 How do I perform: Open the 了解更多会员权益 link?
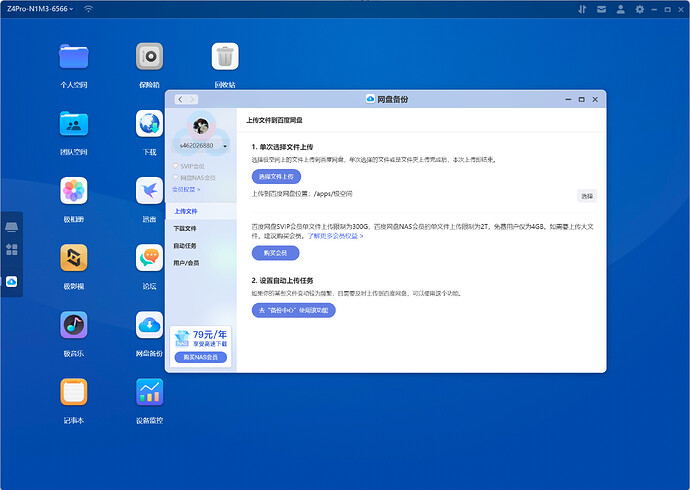pos(335,236)
